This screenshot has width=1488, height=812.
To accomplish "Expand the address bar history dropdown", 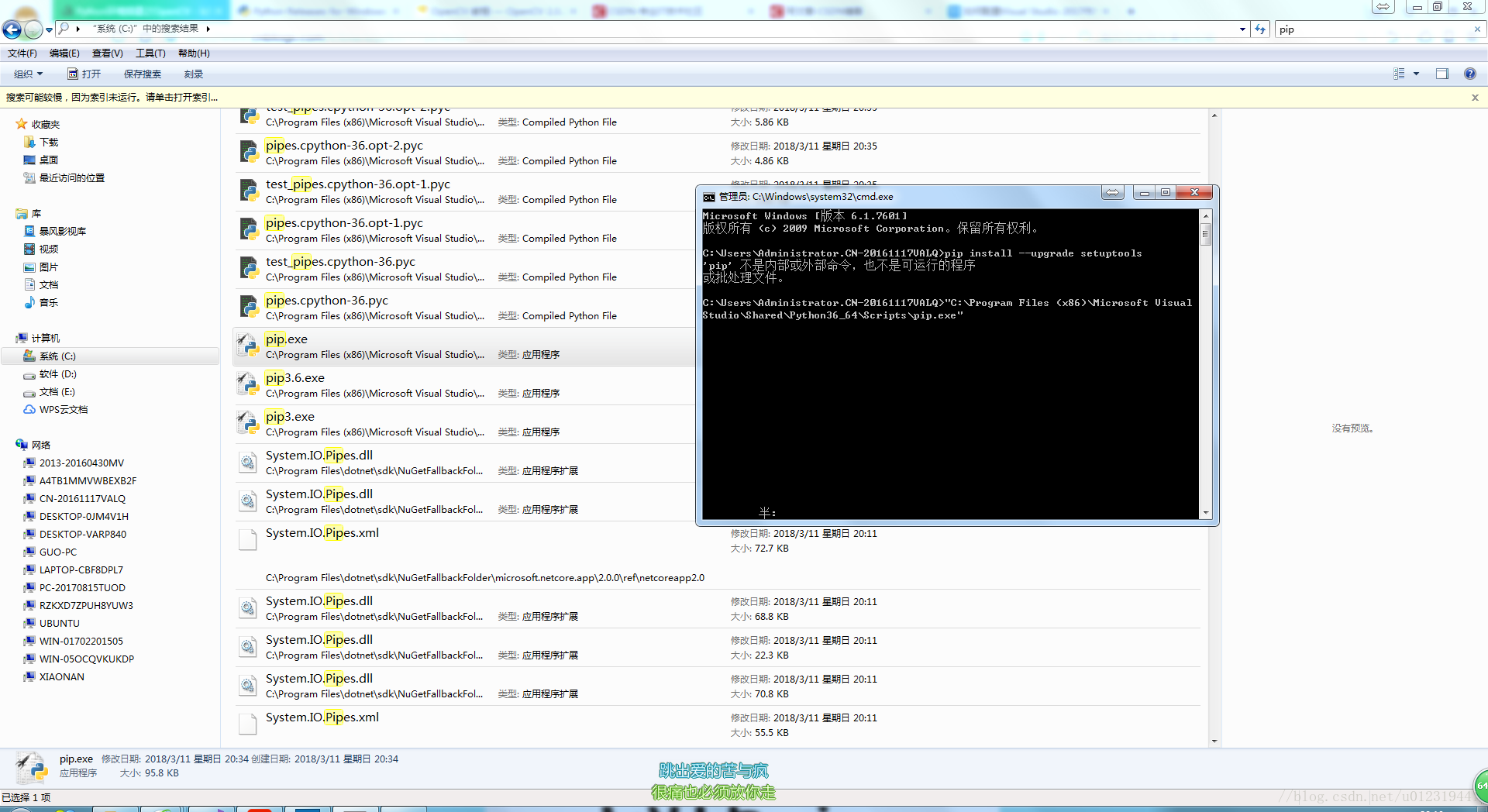I will point(1242,29).
